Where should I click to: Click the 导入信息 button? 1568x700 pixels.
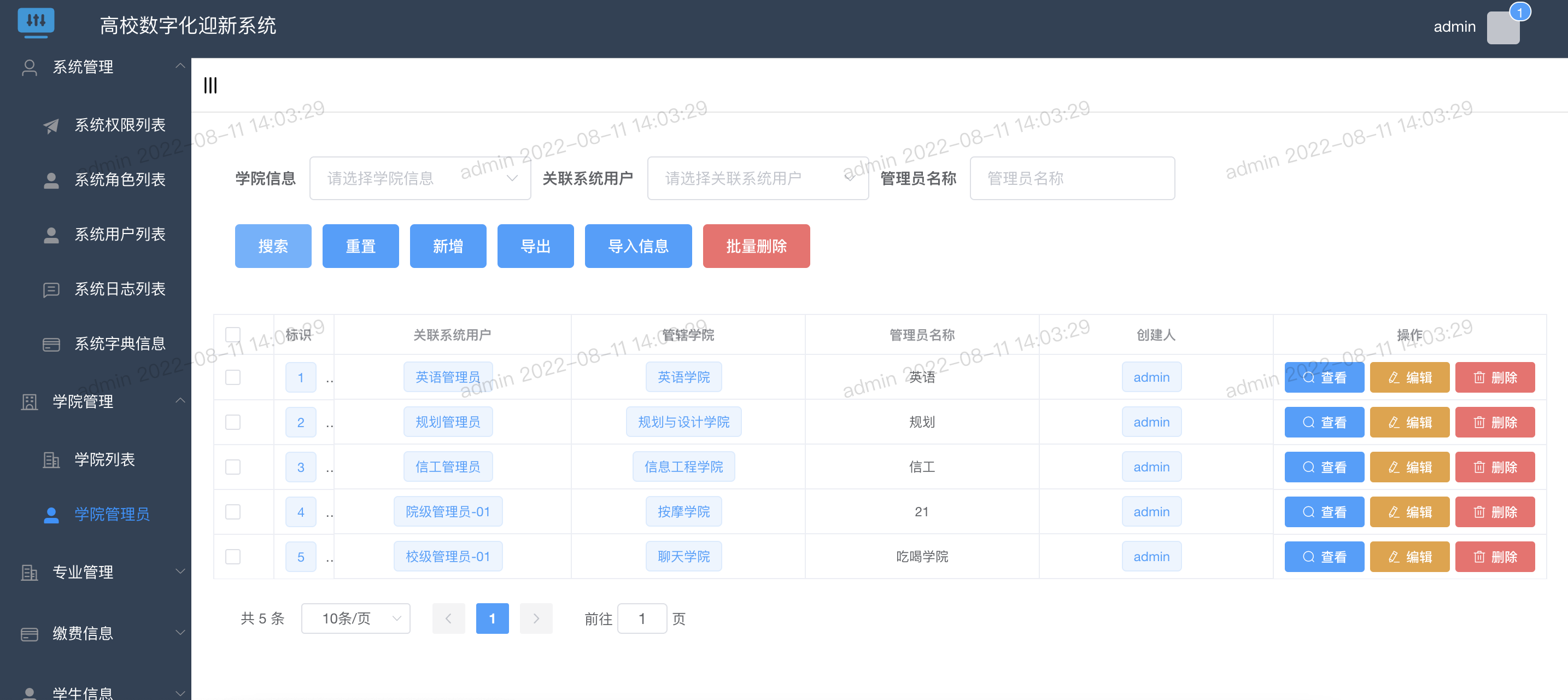click(x=638, y=246)
